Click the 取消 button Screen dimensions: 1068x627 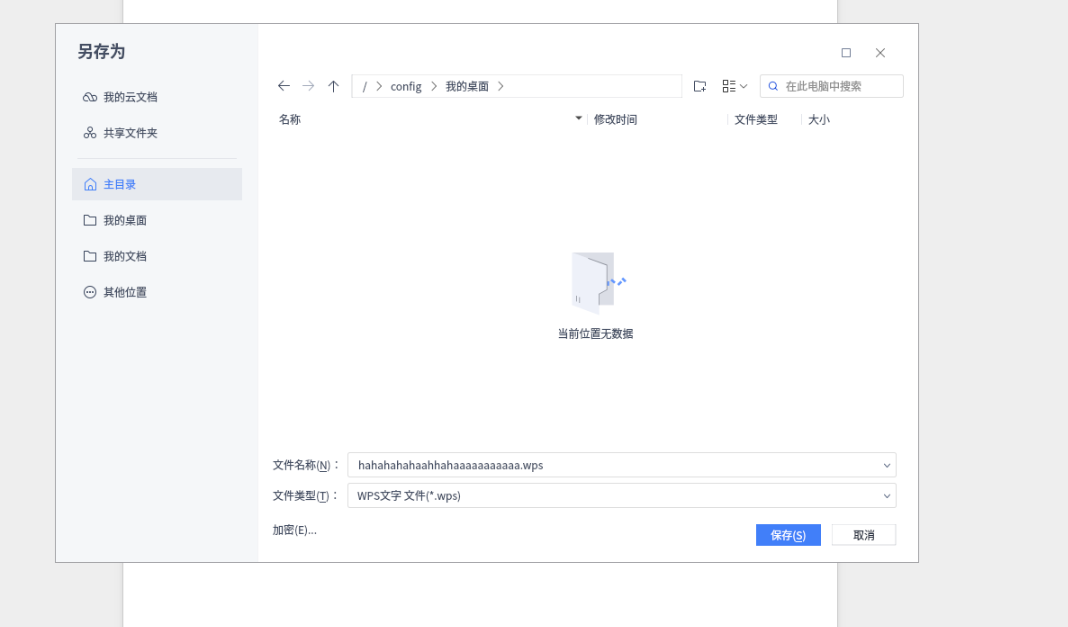pyautogui.click(x=864, y=535)
